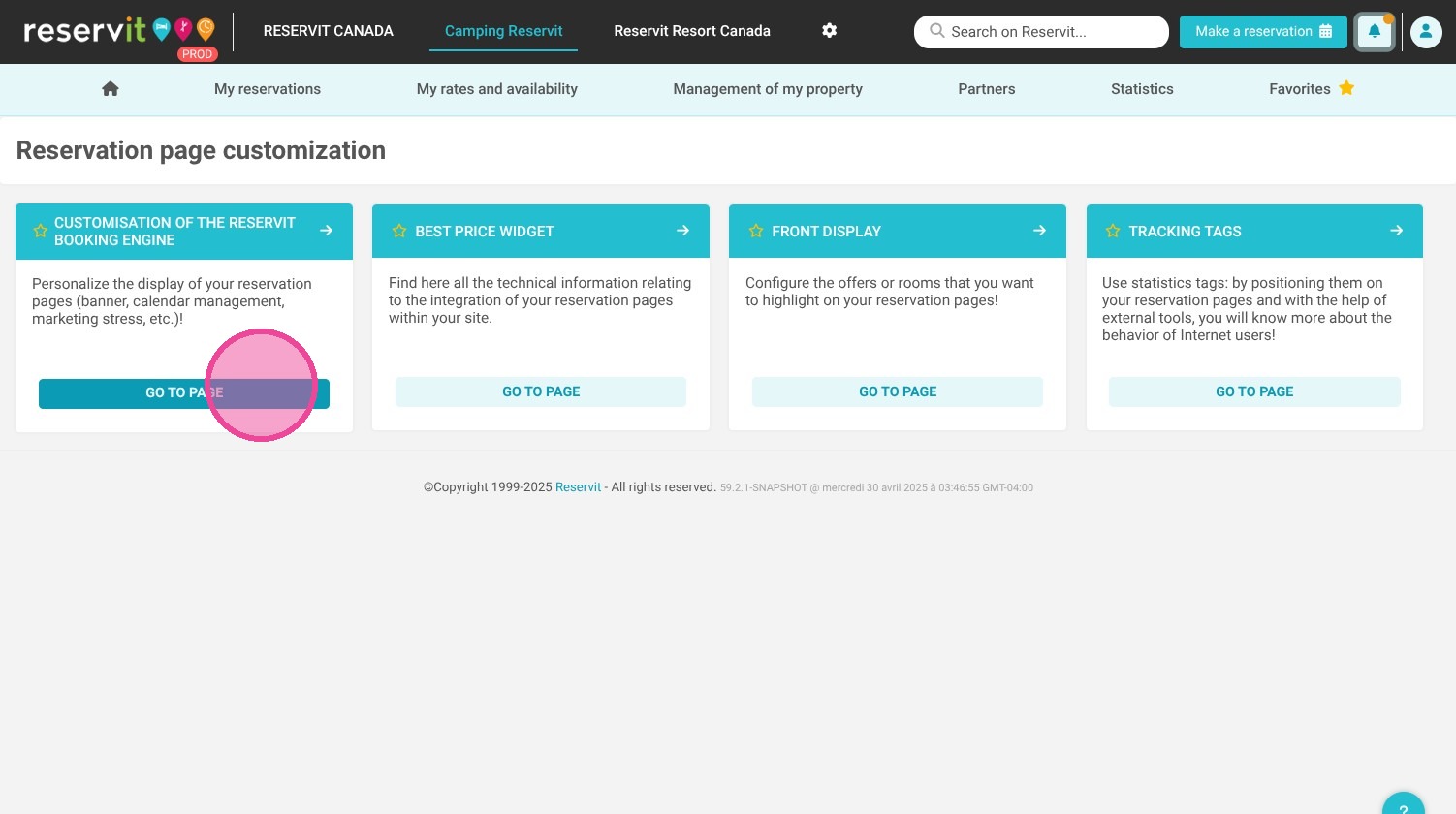1456x814 pixels.
Task: Open the Partners menu
Action: (987, 89)
